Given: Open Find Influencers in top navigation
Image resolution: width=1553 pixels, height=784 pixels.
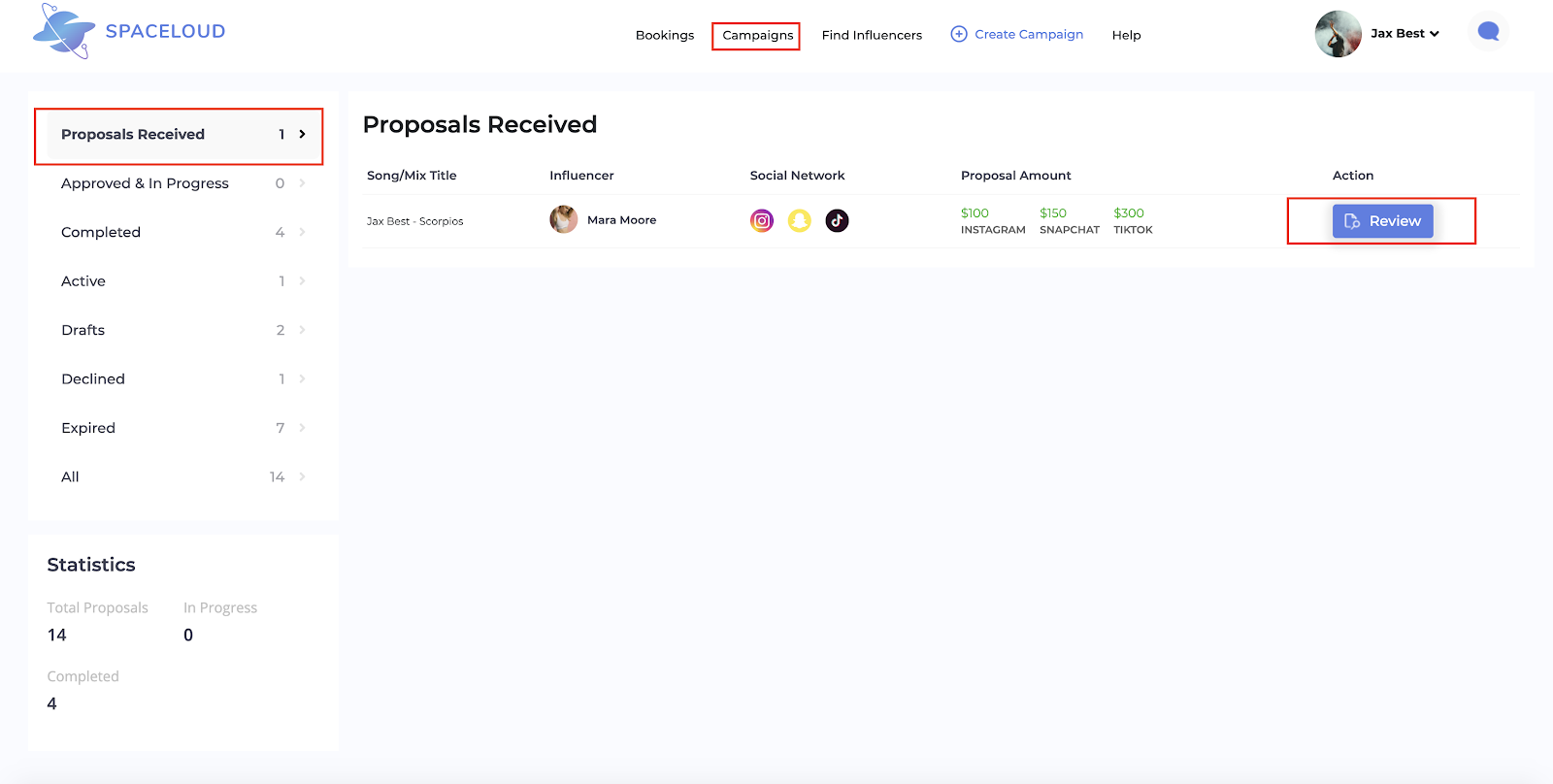Looking at the screenshot, I should point(872,35).
